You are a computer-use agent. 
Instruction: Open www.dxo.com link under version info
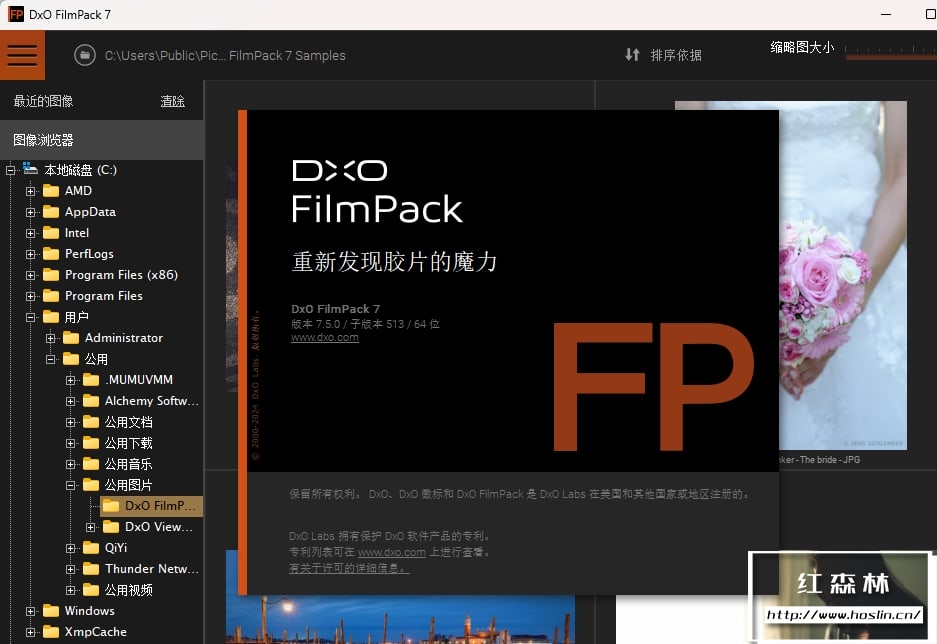324,338
